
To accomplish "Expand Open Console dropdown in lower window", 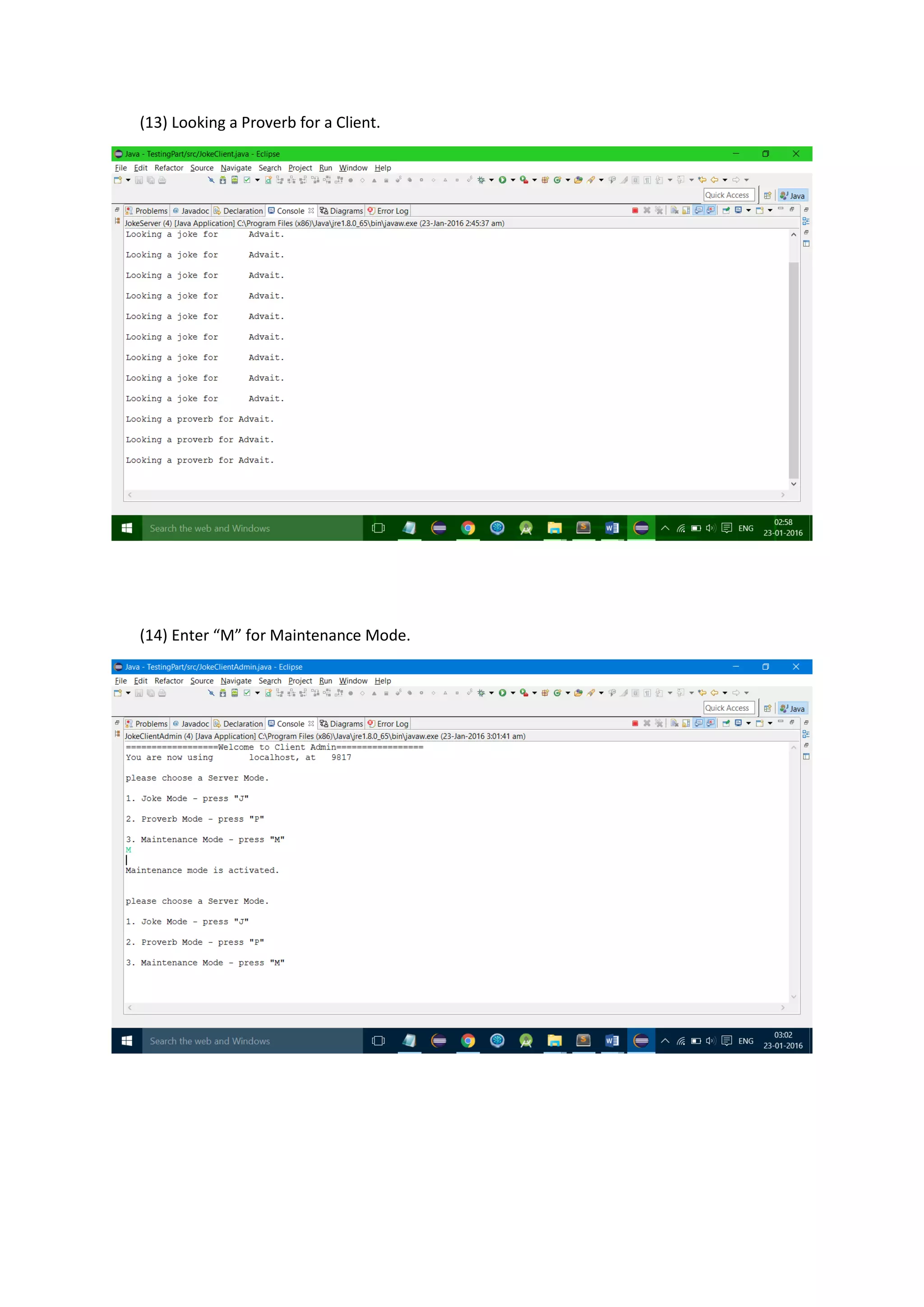I will click(x=770, y=723).
